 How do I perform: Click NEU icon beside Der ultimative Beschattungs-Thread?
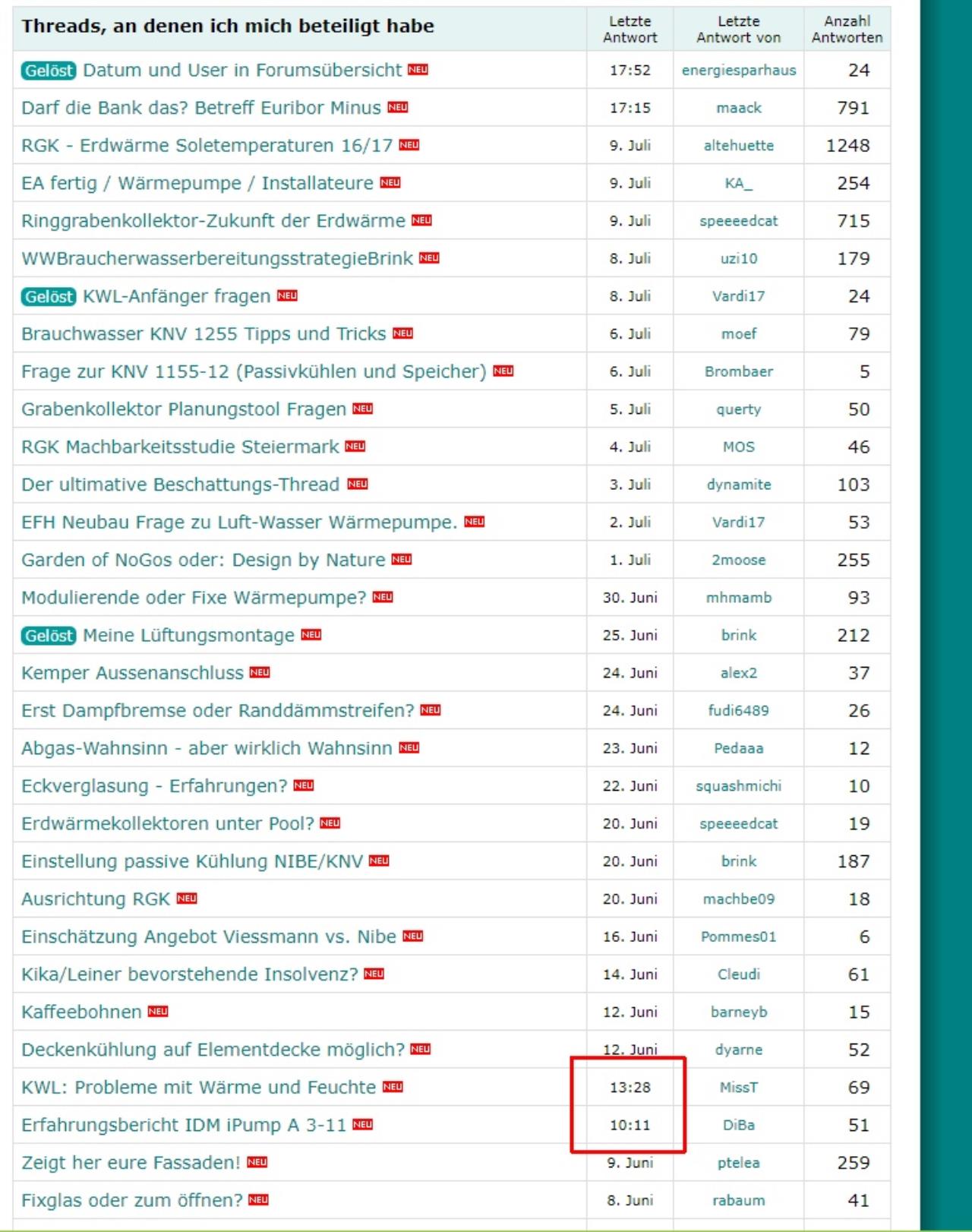pos(358,484)
